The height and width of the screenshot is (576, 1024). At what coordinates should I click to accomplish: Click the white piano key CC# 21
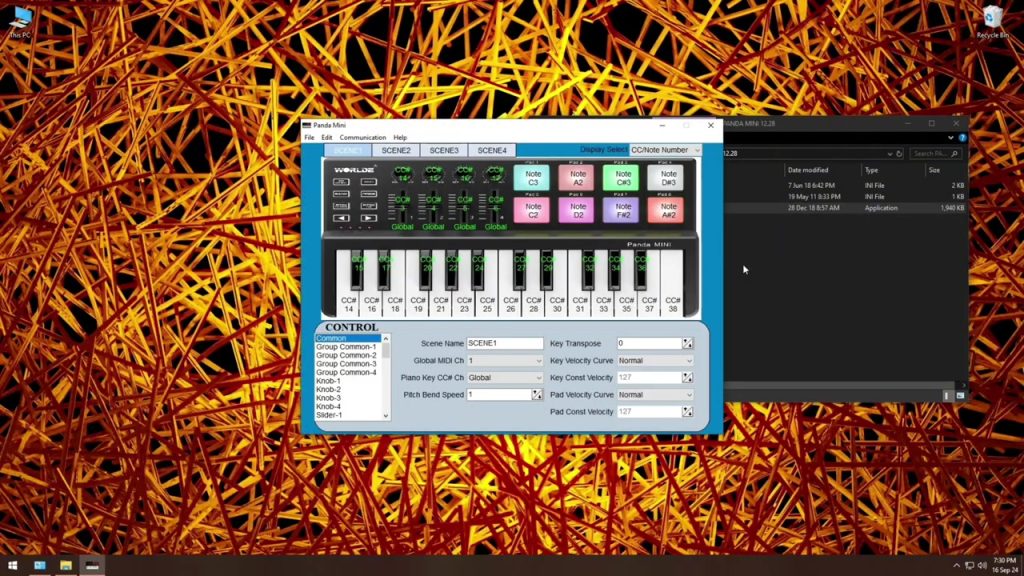coord(441,304)
